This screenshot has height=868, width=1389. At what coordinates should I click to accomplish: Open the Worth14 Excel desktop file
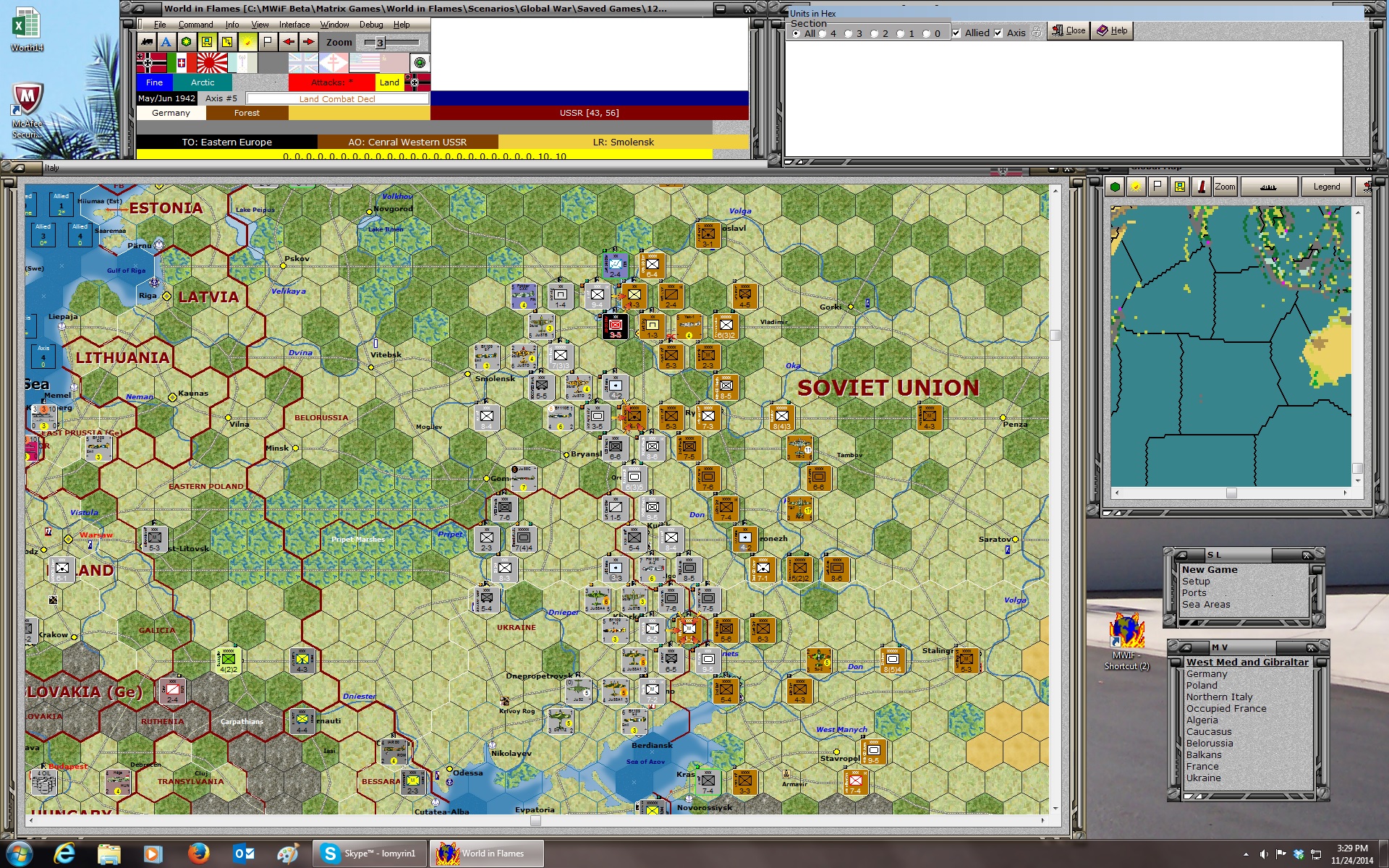(27, 30)
